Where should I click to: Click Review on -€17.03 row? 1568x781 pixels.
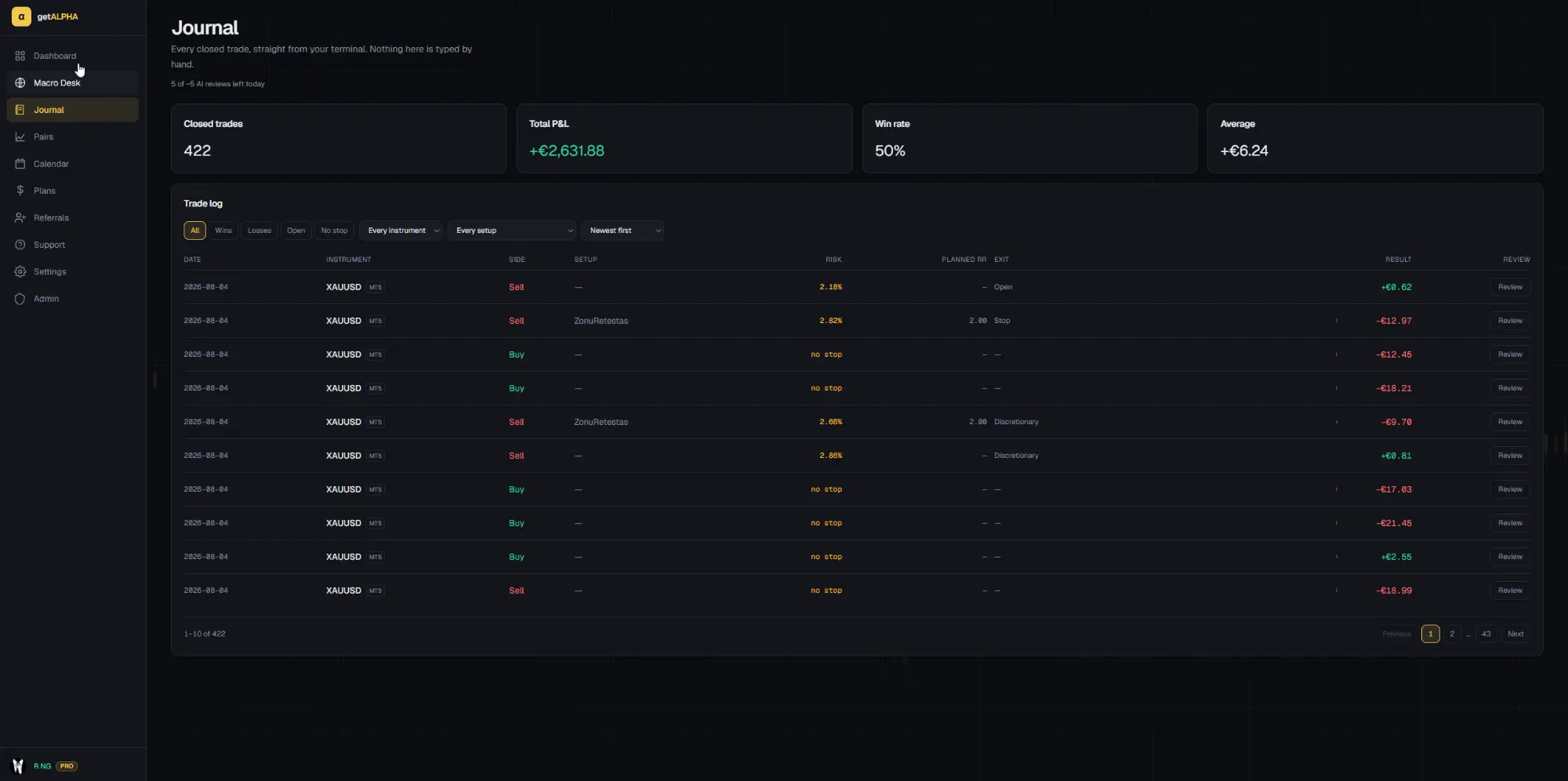[1510, 489]
